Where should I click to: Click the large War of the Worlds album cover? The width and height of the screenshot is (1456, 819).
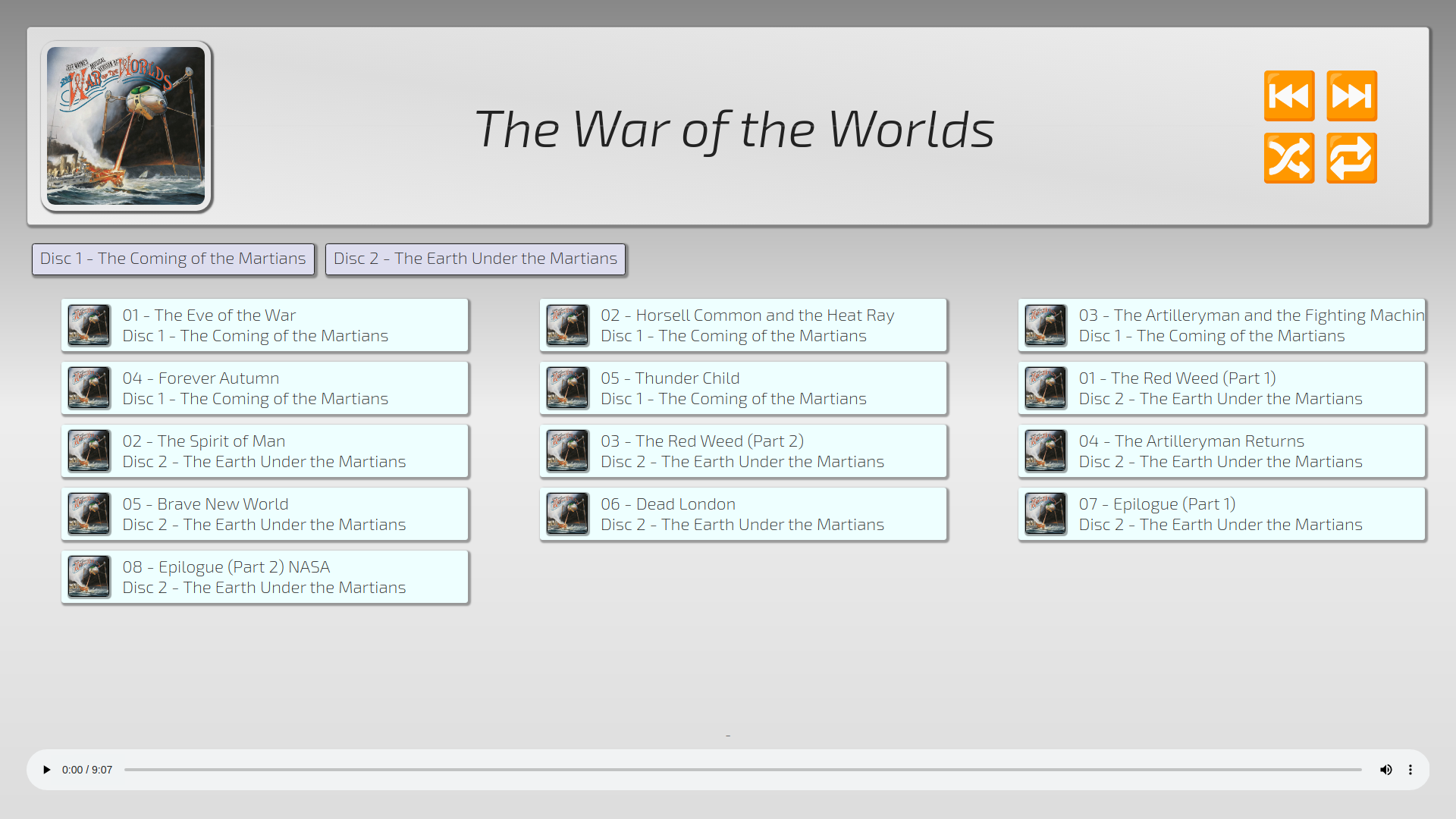(x=126, y=126)
